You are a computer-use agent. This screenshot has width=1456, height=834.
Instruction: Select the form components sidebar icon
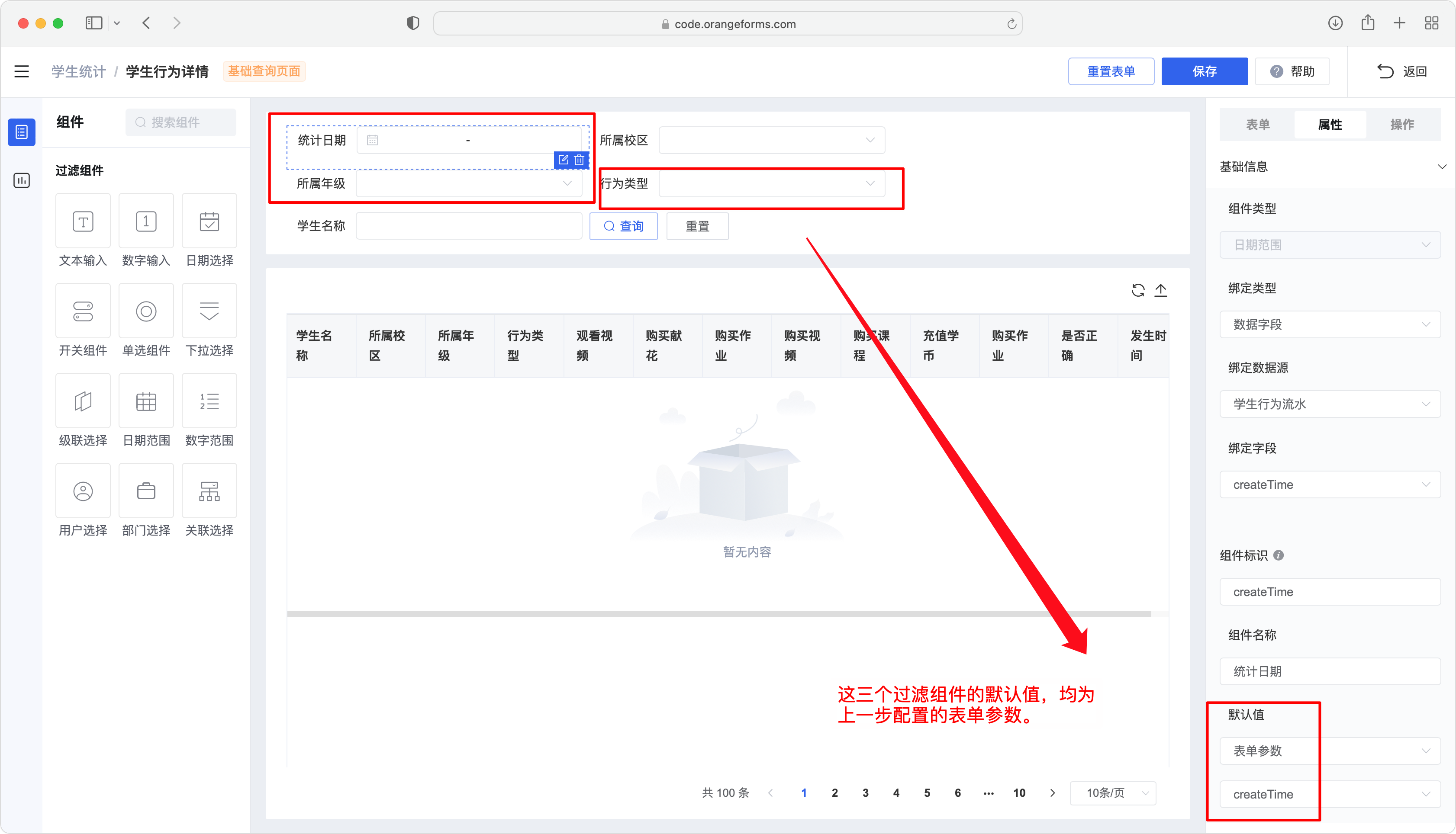pos(22,132)
